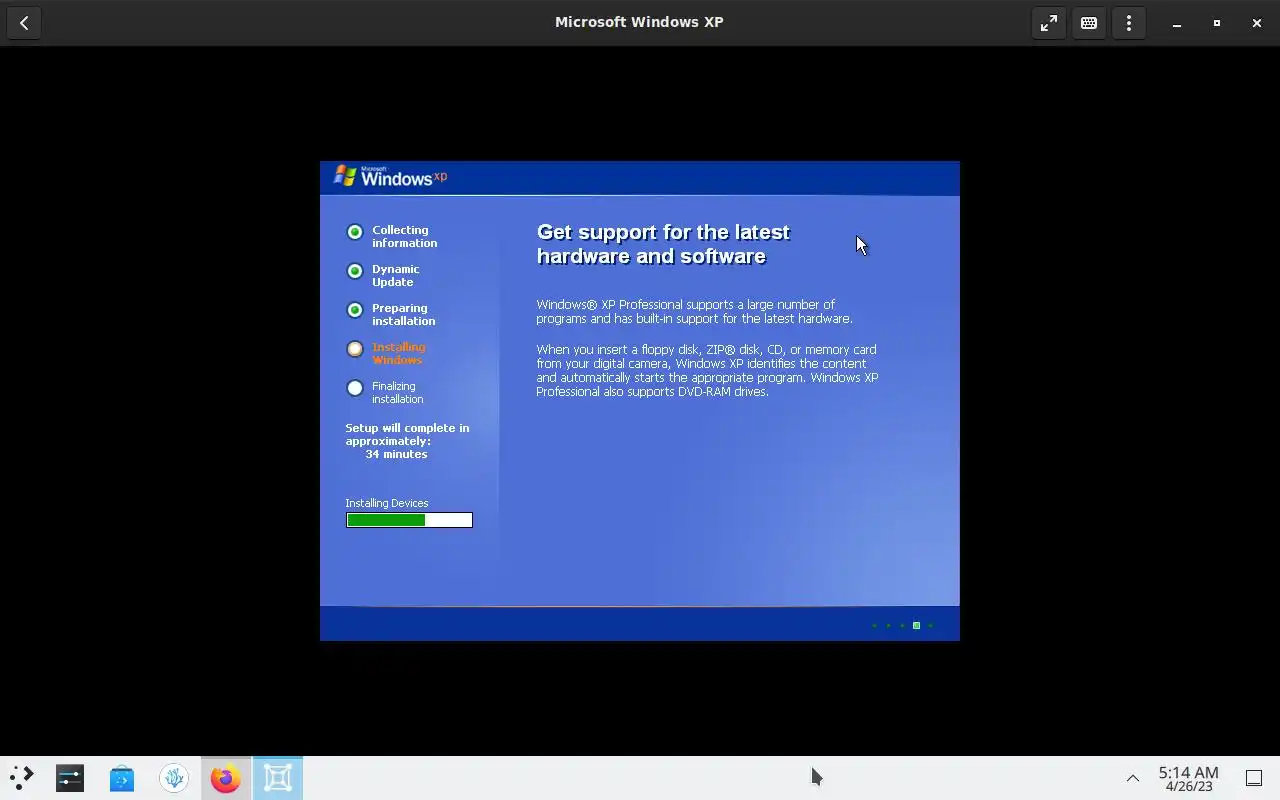1280x800 pixels.
Task: Click the 'Collecting information' label
Action: (x=404, y=236)
